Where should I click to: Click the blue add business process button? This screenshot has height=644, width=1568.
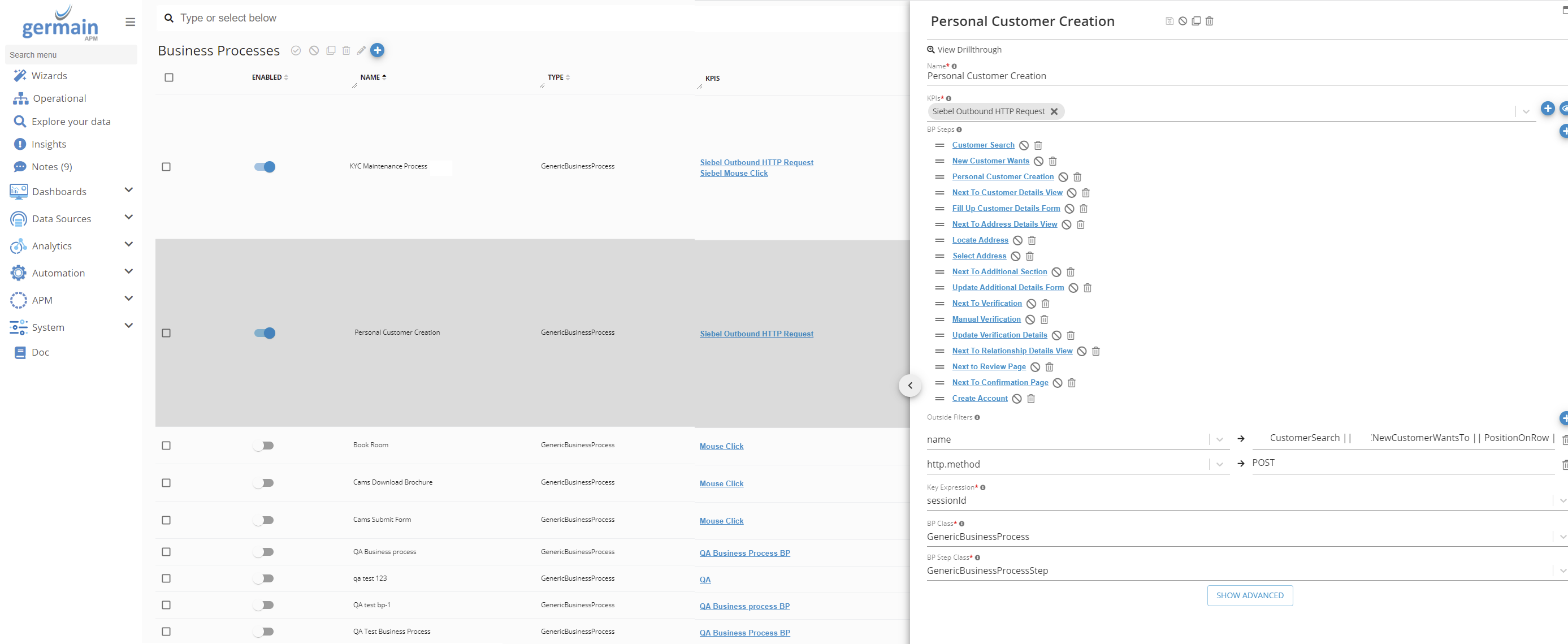pyautogui.click(x=378, y=50)
